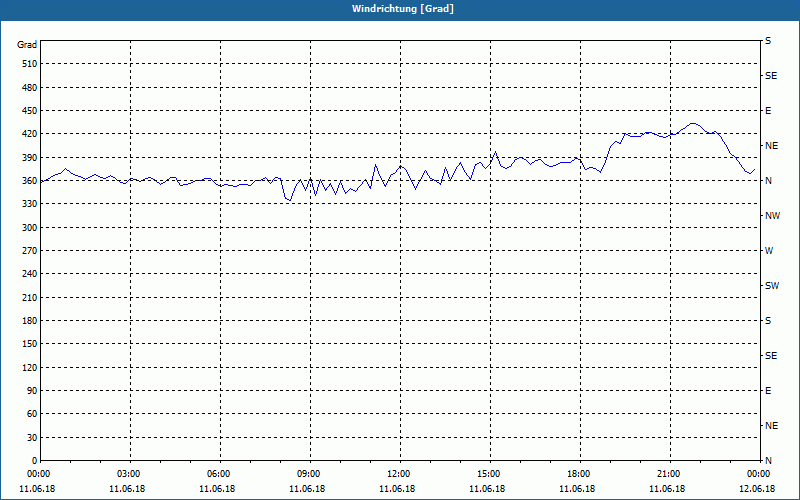Click the NW compass label on right axis
This screenshot has width=800, height=500.
[x=772, y=216]
